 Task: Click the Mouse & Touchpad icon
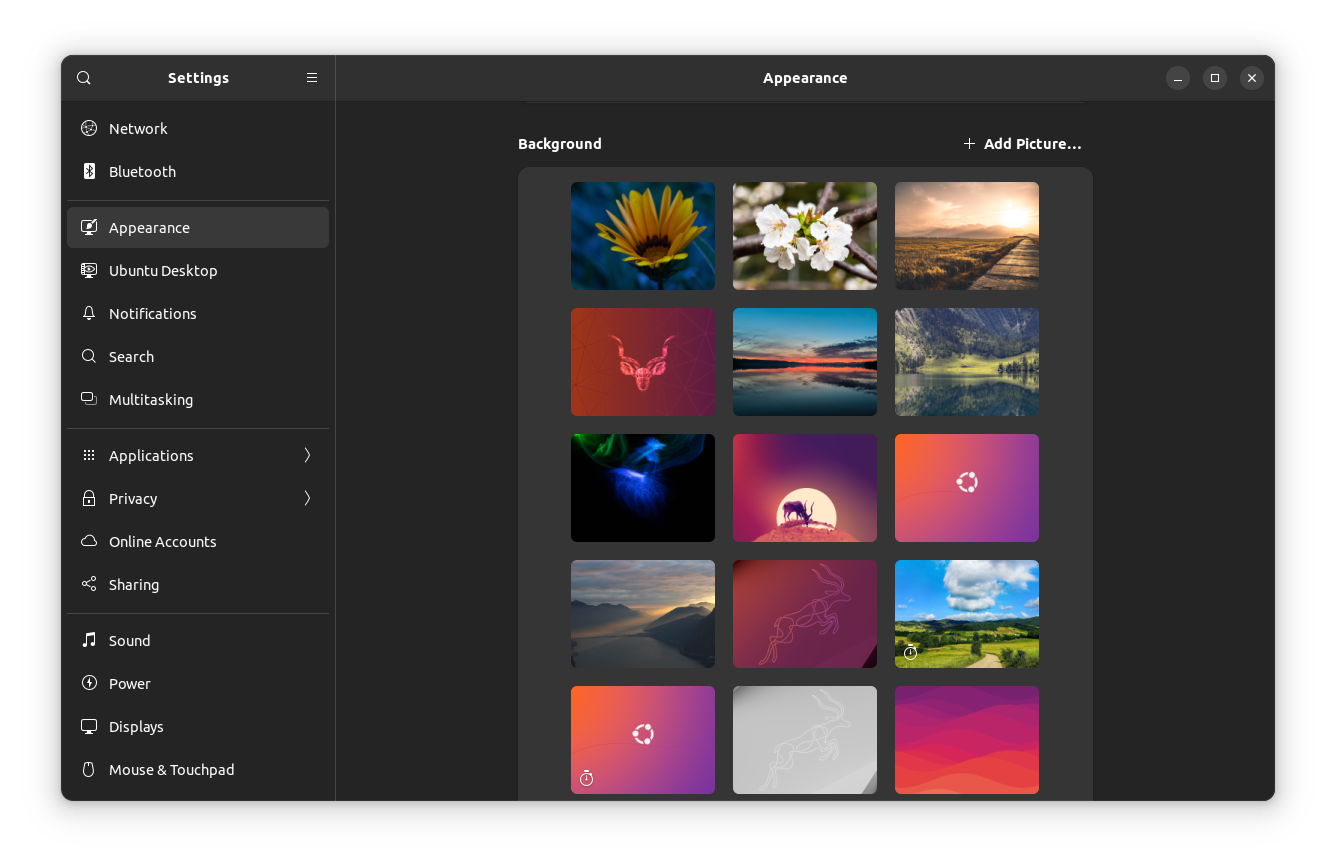coord(89,769)
